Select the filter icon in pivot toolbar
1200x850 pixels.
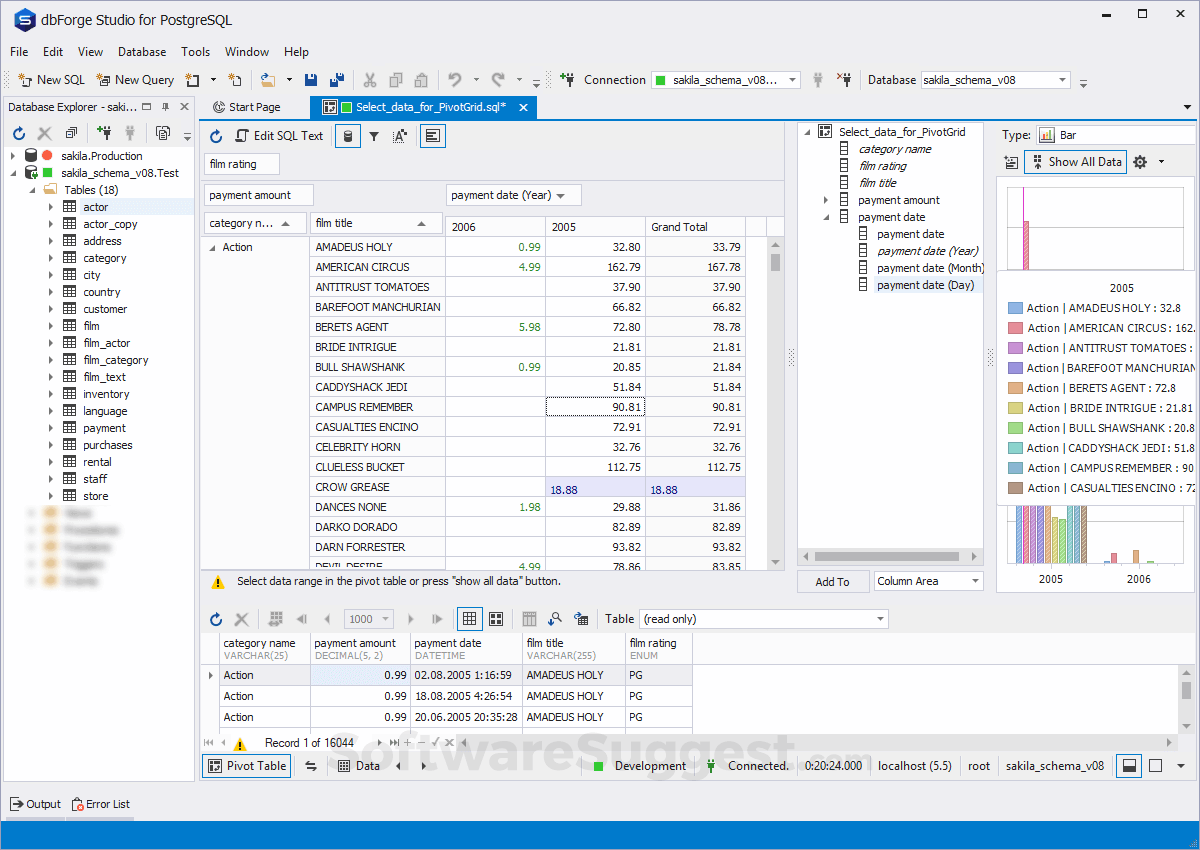374,137
